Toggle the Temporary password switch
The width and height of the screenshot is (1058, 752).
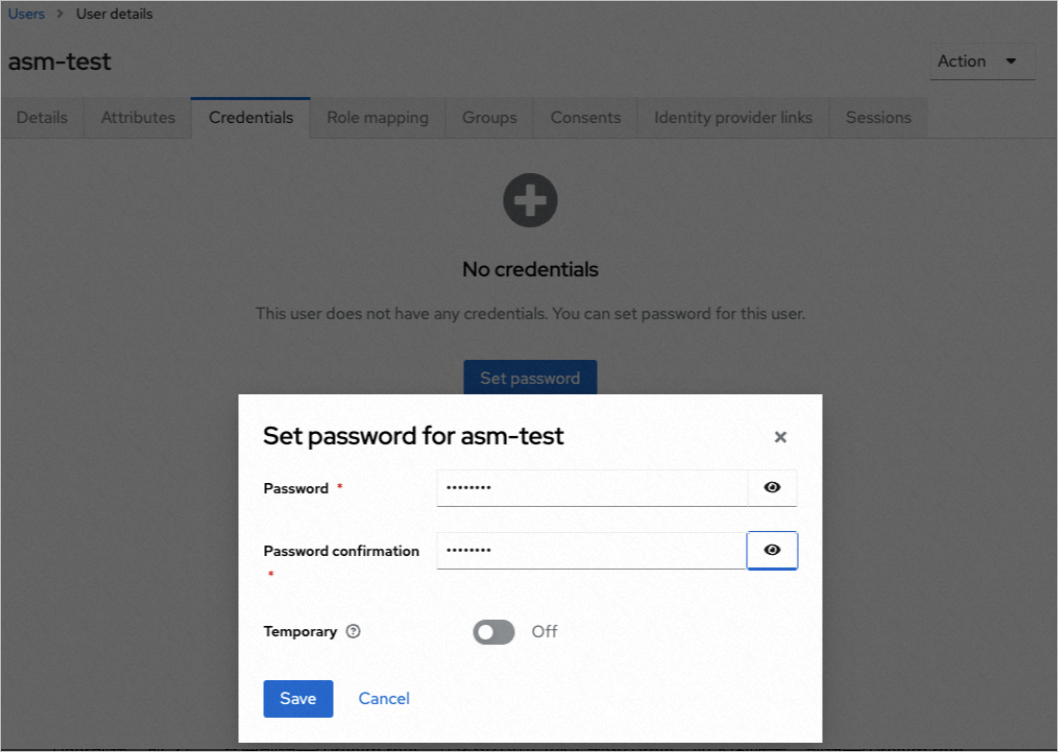pos(494,632)
